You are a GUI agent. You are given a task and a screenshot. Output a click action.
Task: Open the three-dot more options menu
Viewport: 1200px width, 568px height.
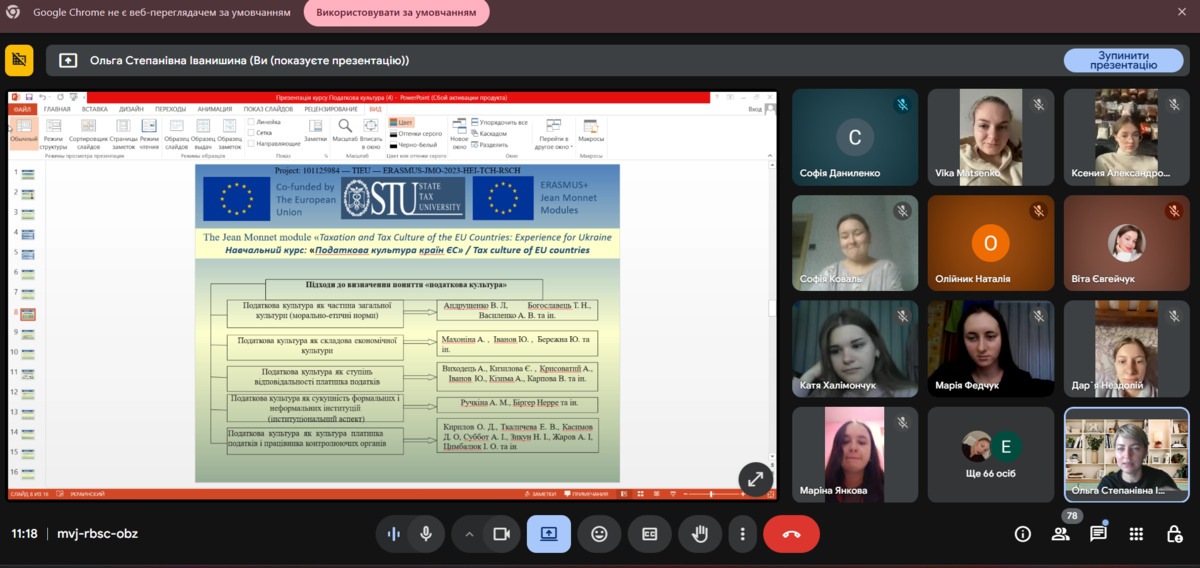tap(741, 534)
